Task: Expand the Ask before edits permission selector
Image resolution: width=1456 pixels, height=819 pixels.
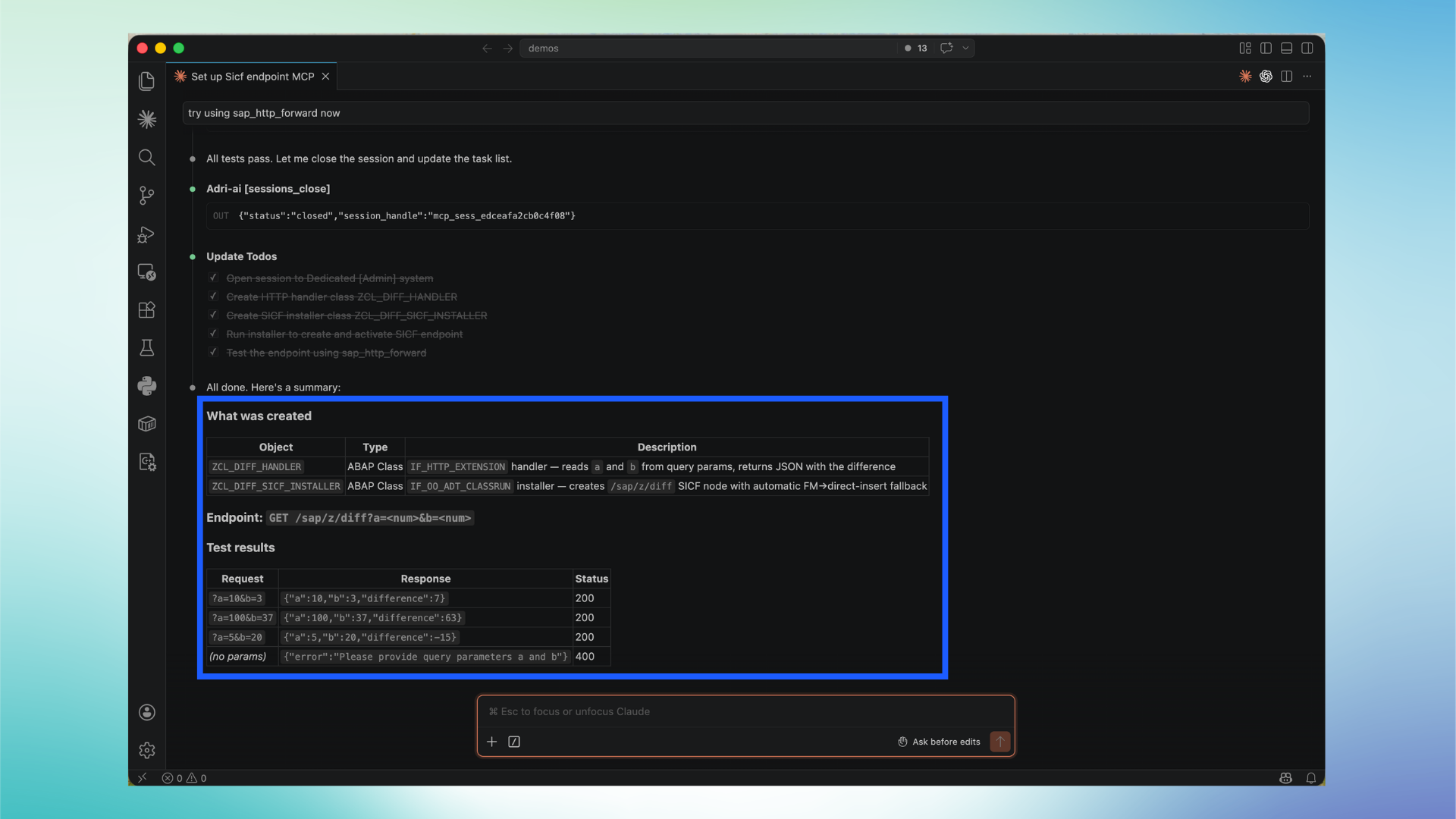Action: point(938,742)
